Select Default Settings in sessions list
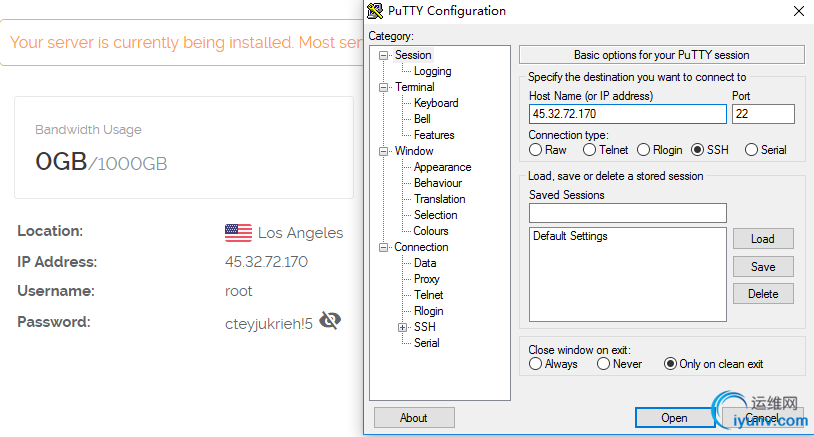Viewport: 814px width, 437px height. pos(570,236)
